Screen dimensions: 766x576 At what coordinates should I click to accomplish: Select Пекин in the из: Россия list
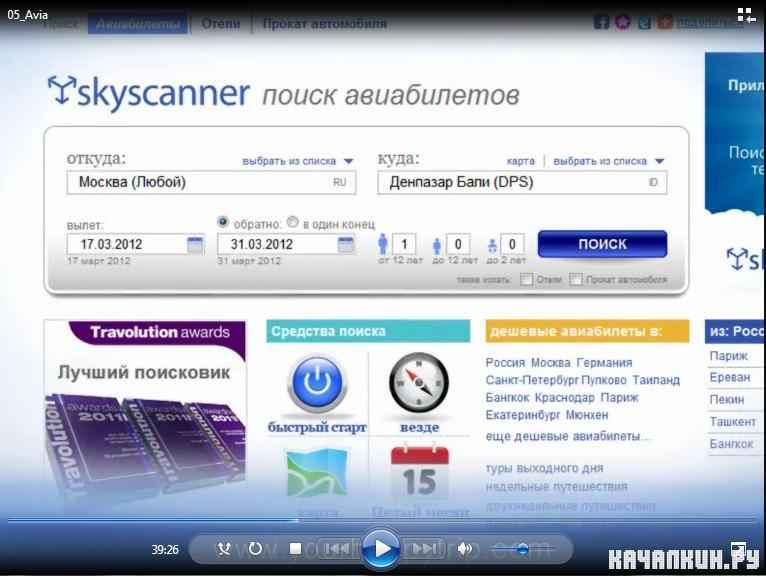(727, 400)
